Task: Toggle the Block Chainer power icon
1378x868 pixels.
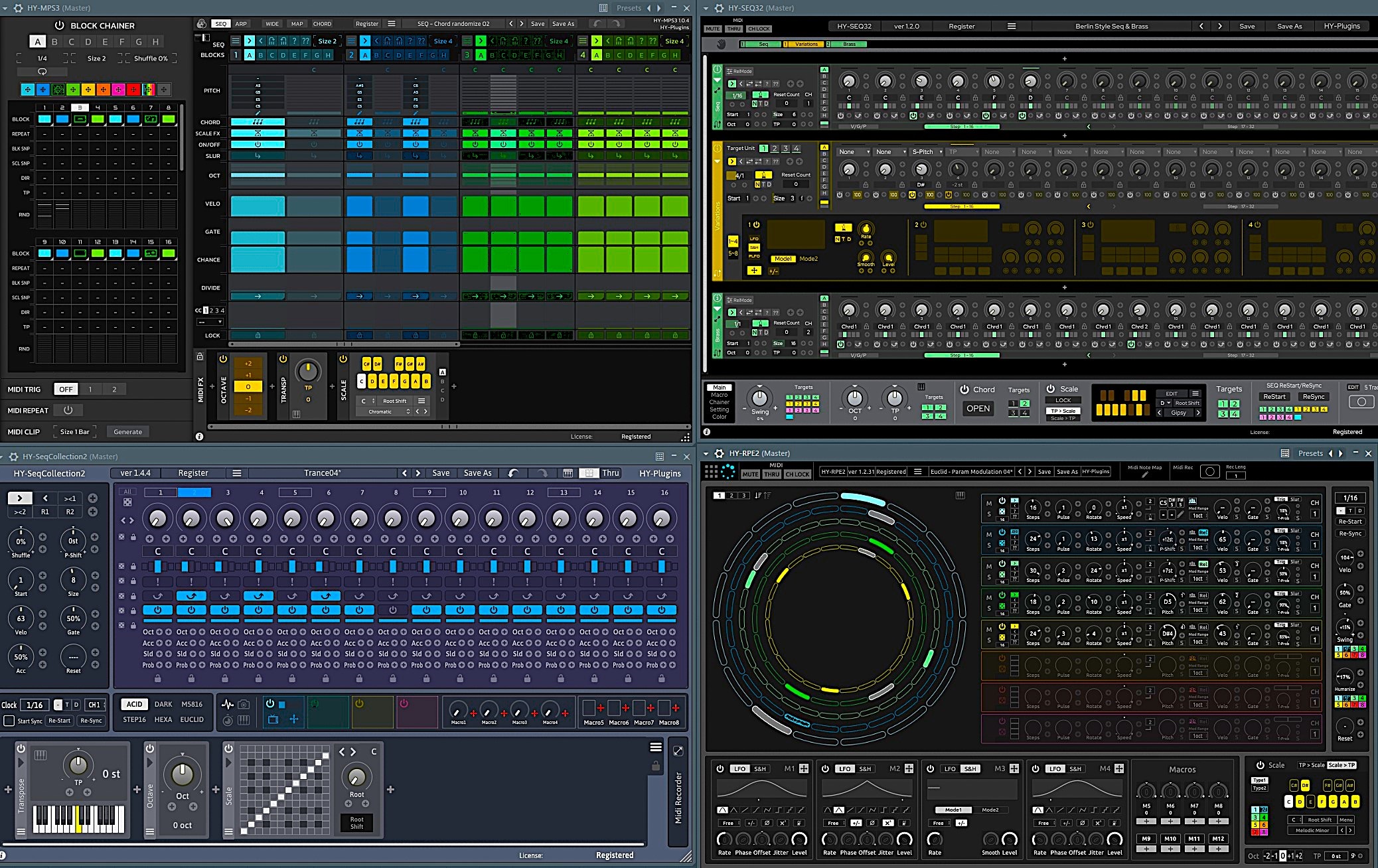Action: tap(59, 25)
